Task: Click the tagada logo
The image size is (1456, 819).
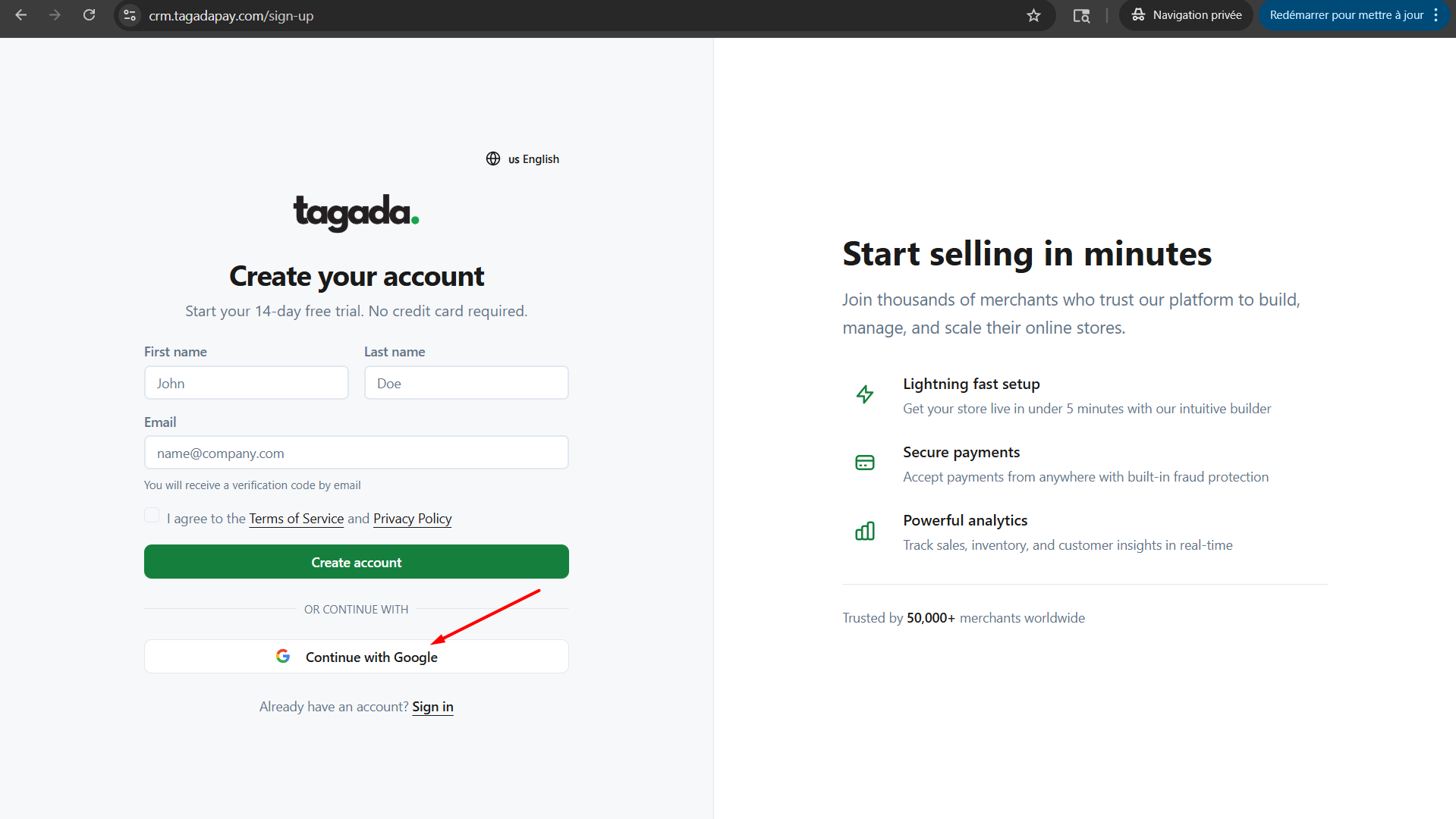Action: click(x=356, y=212)
